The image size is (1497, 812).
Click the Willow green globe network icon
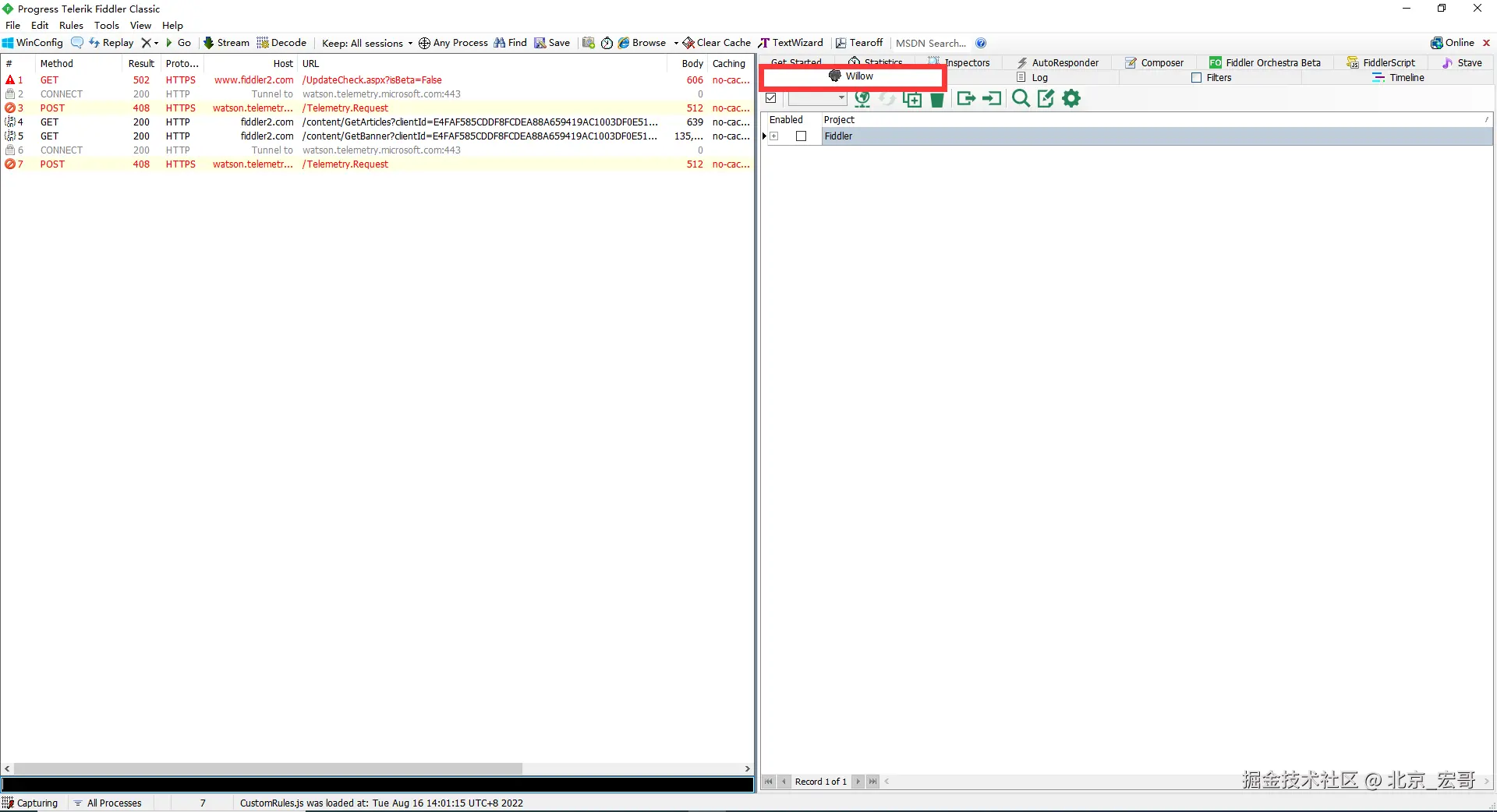tap(862, 98)
